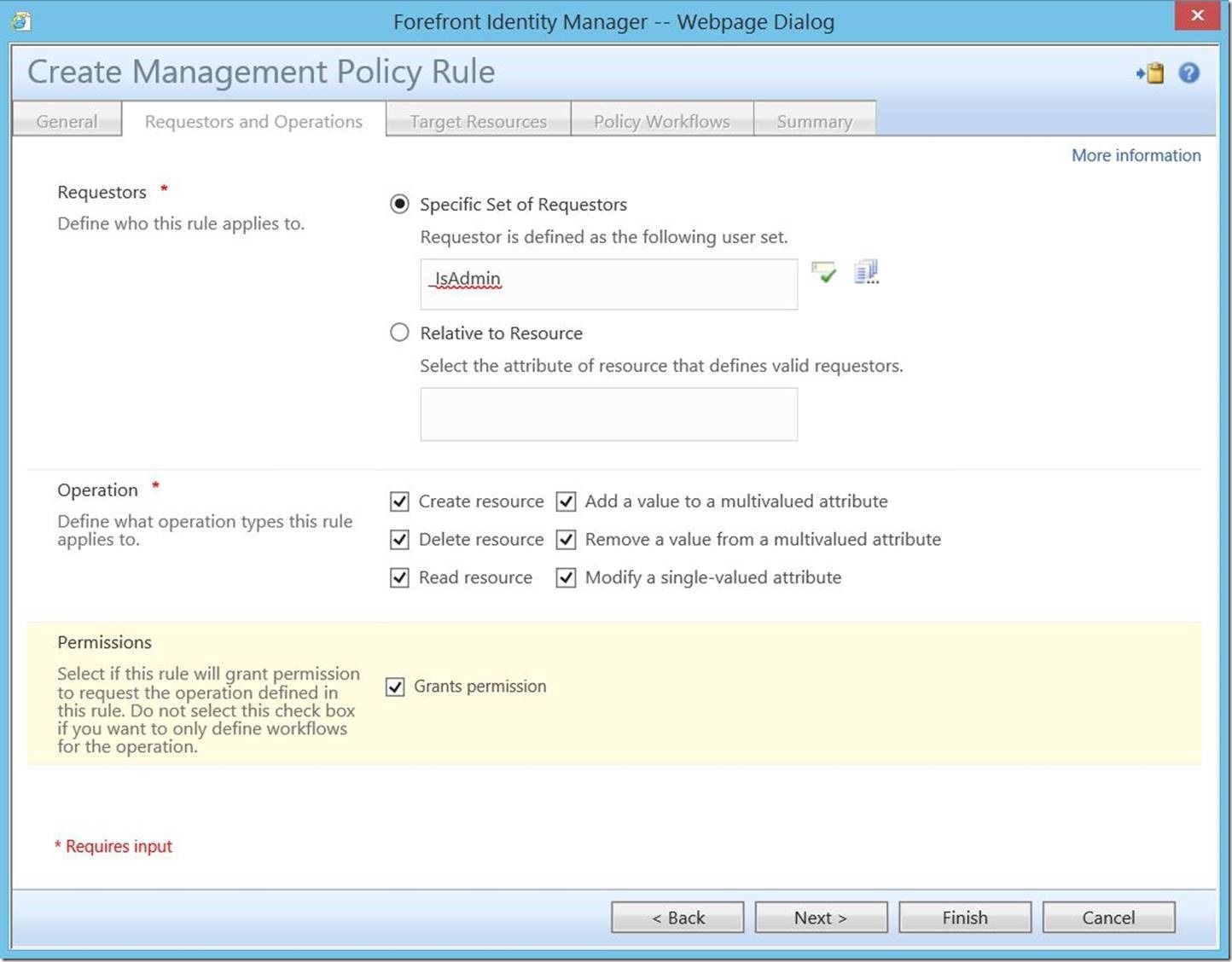
Task: Toggle Modify a single-valued attribute checkbox
Action: tap(566, 578)
